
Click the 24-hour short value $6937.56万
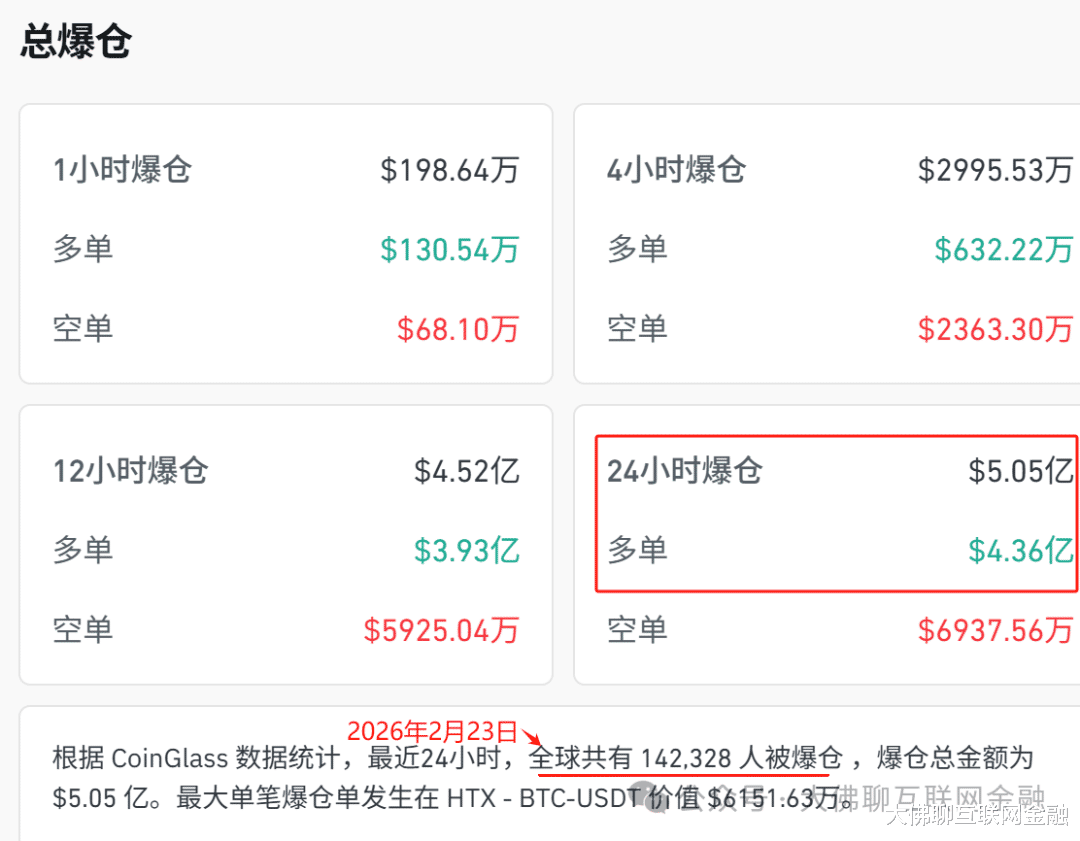pos(995,630)
